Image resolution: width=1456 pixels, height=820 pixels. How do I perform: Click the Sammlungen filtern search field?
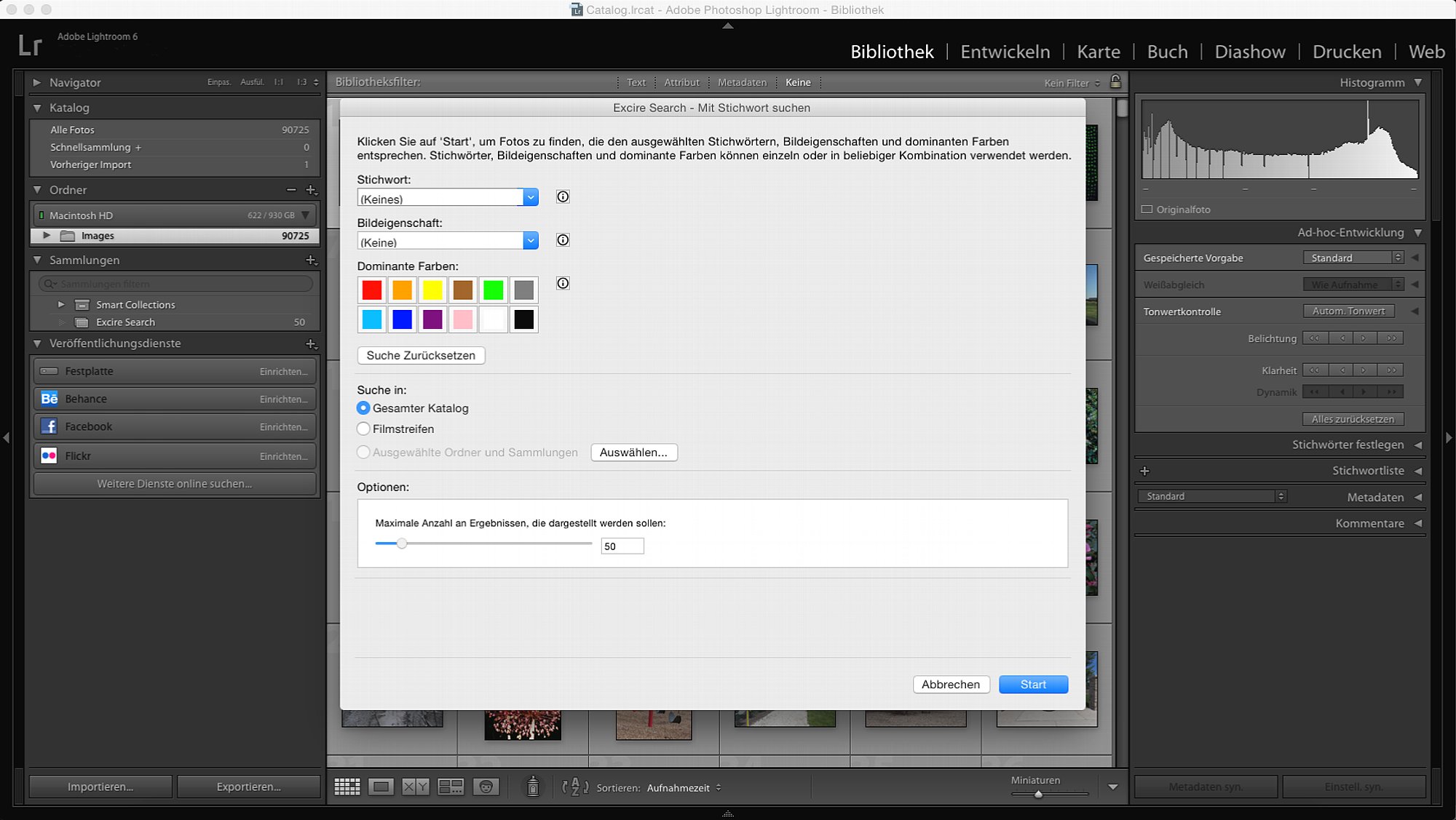(x=175, y=284)
